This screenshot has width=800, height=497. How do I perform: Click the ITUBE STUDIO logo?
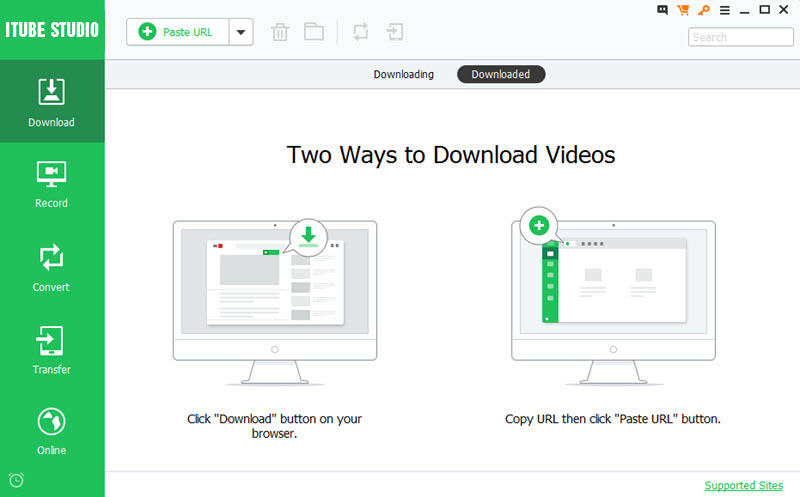coord(52,30)
